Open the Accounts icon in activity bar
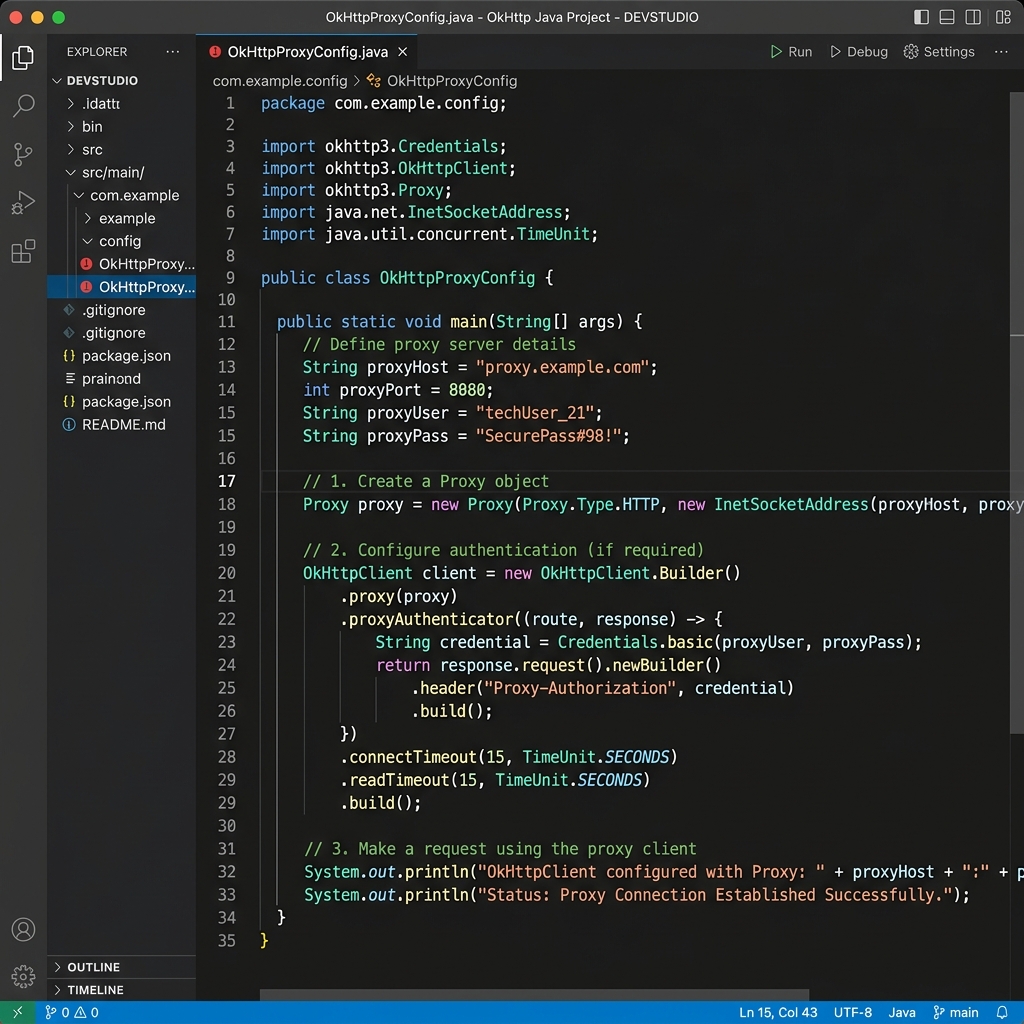Viewport: 1024px width, 1024px height. [x=23, y=929]
